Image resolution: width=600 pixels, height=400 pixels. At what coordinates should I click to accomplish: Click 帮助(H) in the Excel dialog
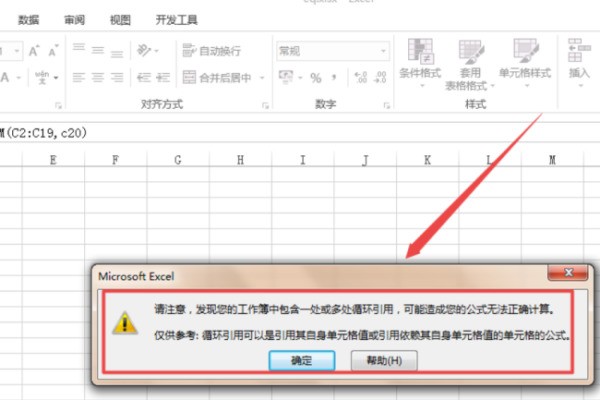[x=384, y=360]
